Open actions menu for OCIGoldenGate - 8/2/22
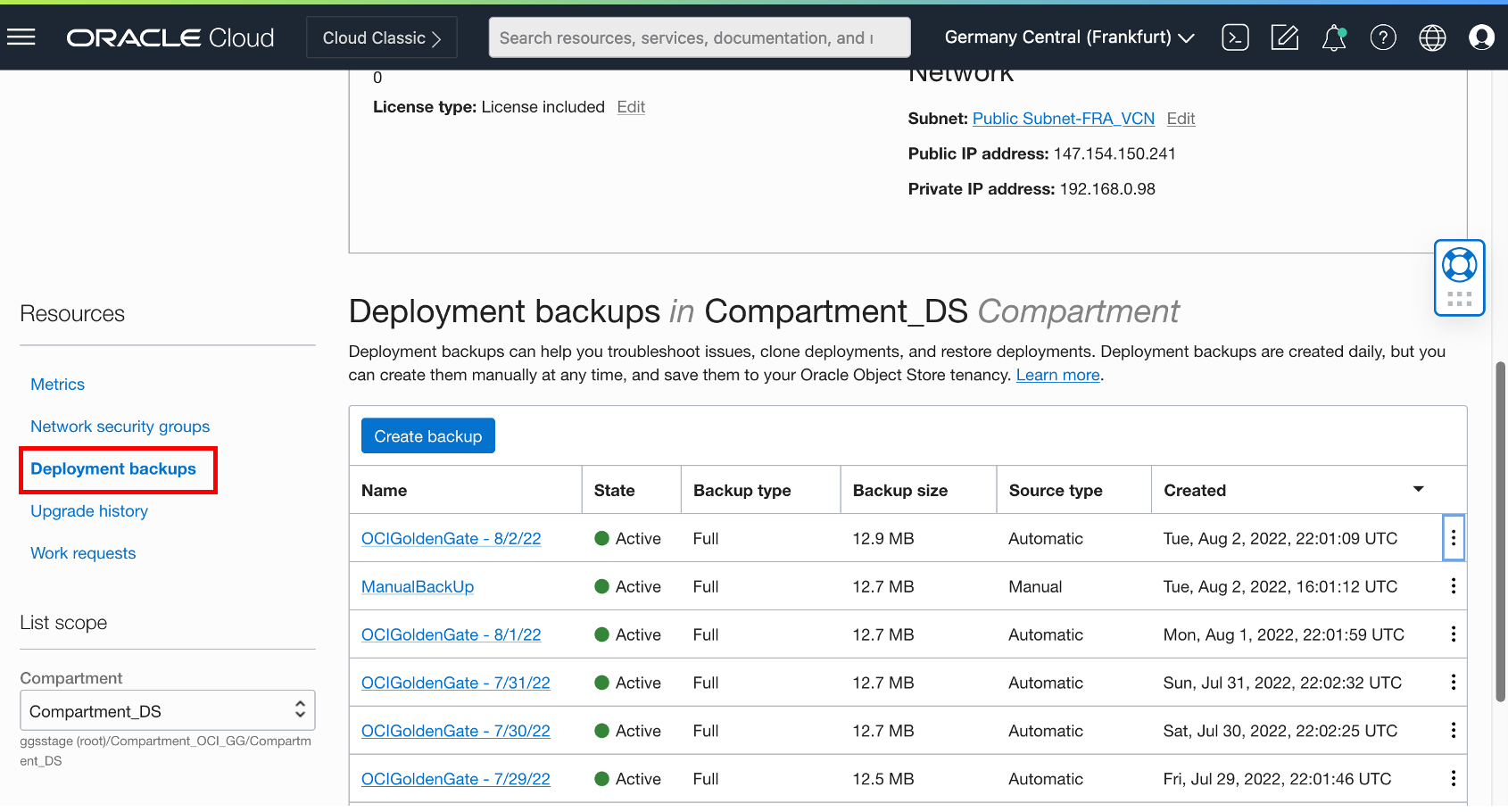The image size is (1508, 812). click(1453, 538)
